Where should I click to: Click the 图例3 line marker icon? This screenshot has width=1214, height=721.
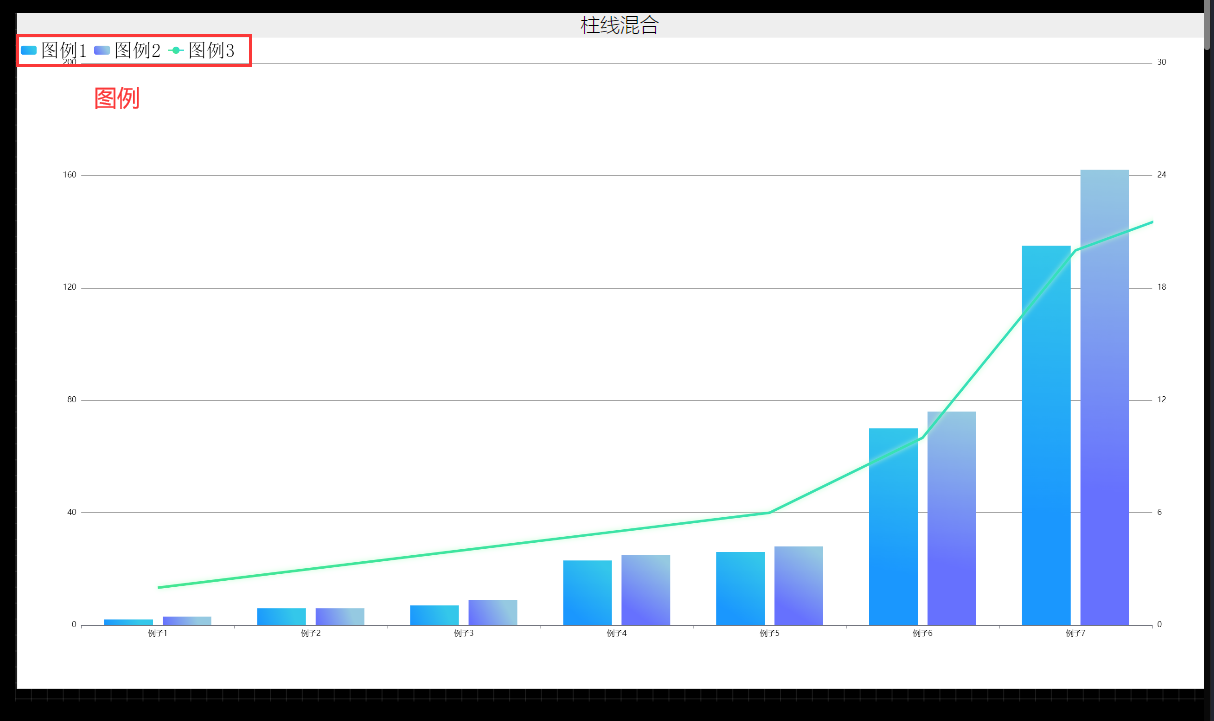pos(176,51)
